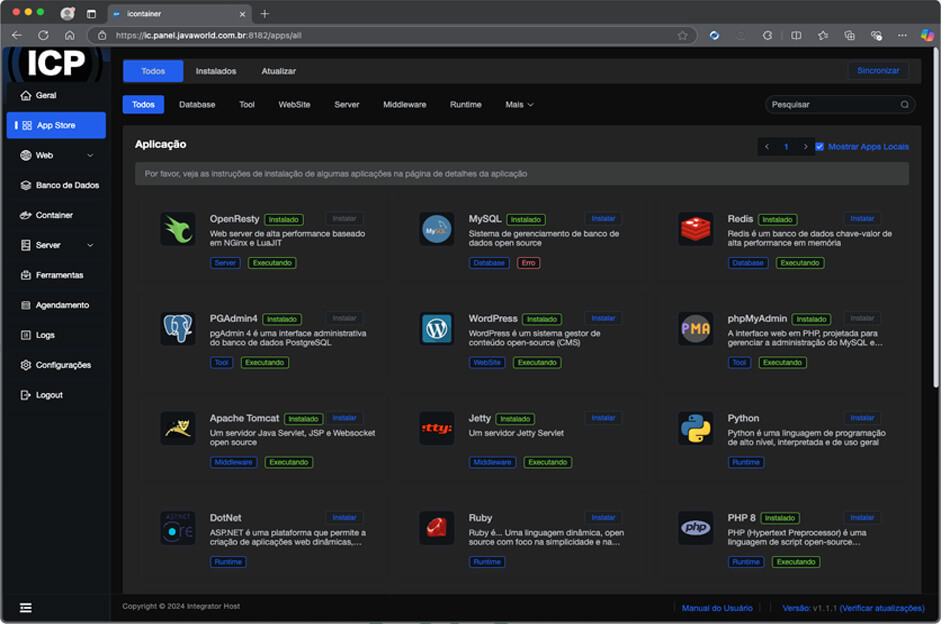941x624 pixels.
Task: Open the Mais category dropdown
Action: 519,104
